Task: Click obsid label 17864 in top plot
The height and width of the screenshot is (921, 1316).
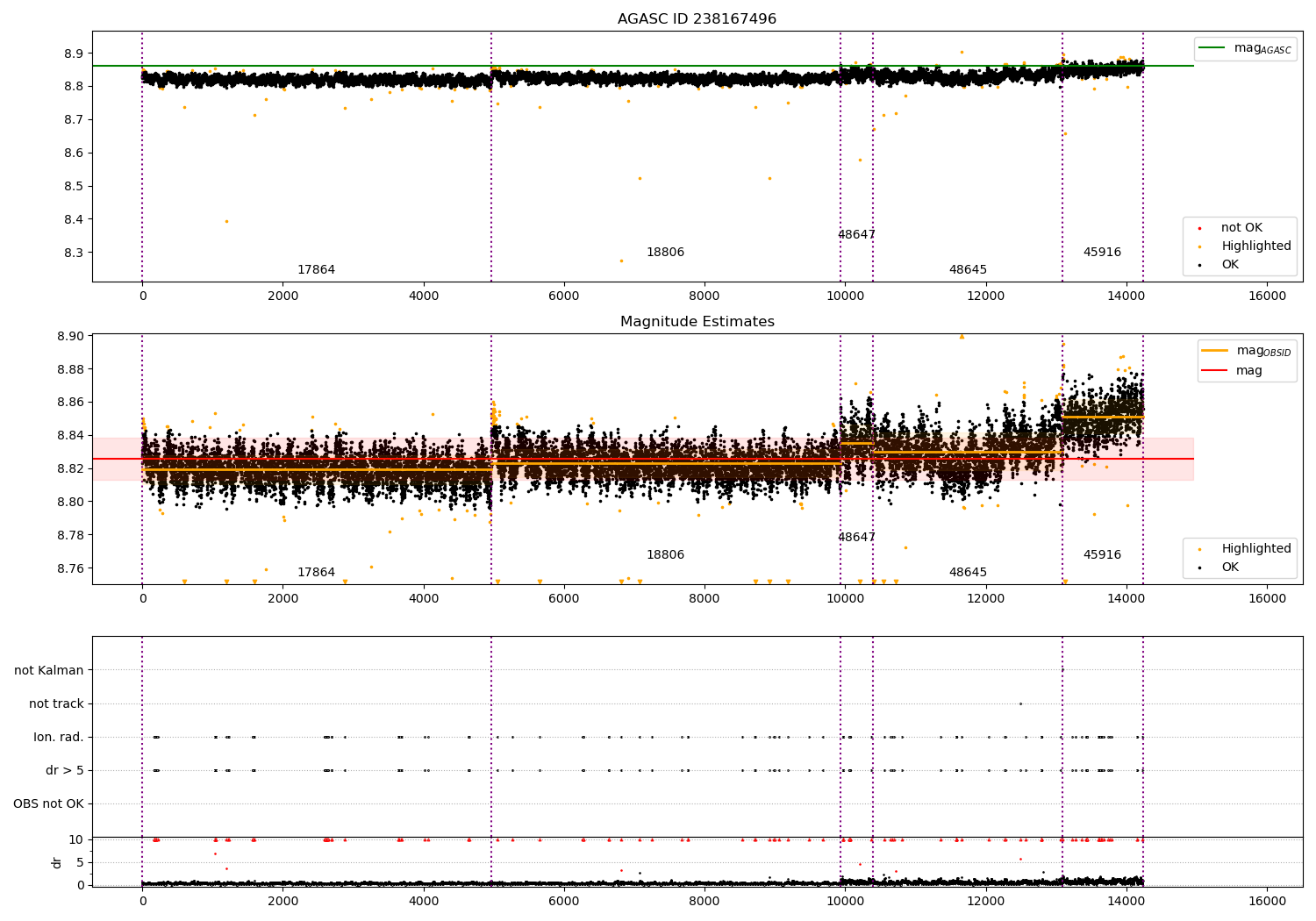Action: 316,270
